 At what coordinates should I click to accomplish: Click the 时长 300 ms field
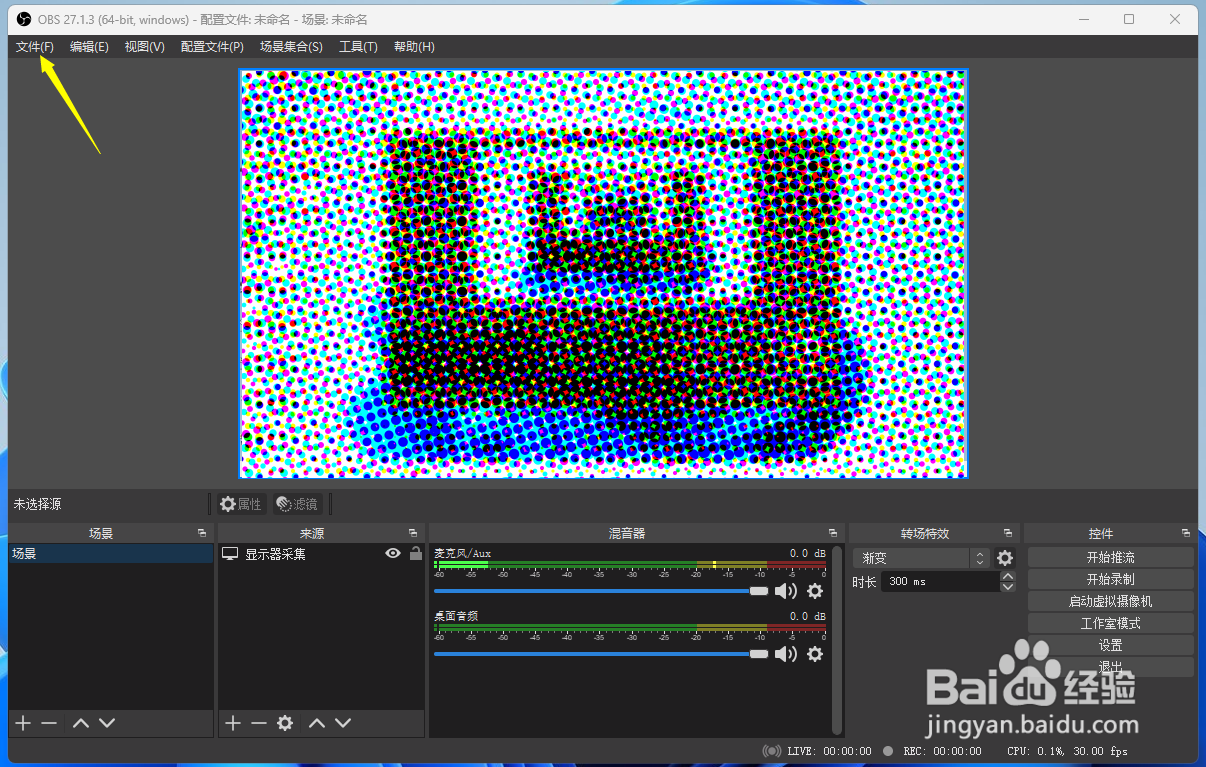tap(939, 581)
